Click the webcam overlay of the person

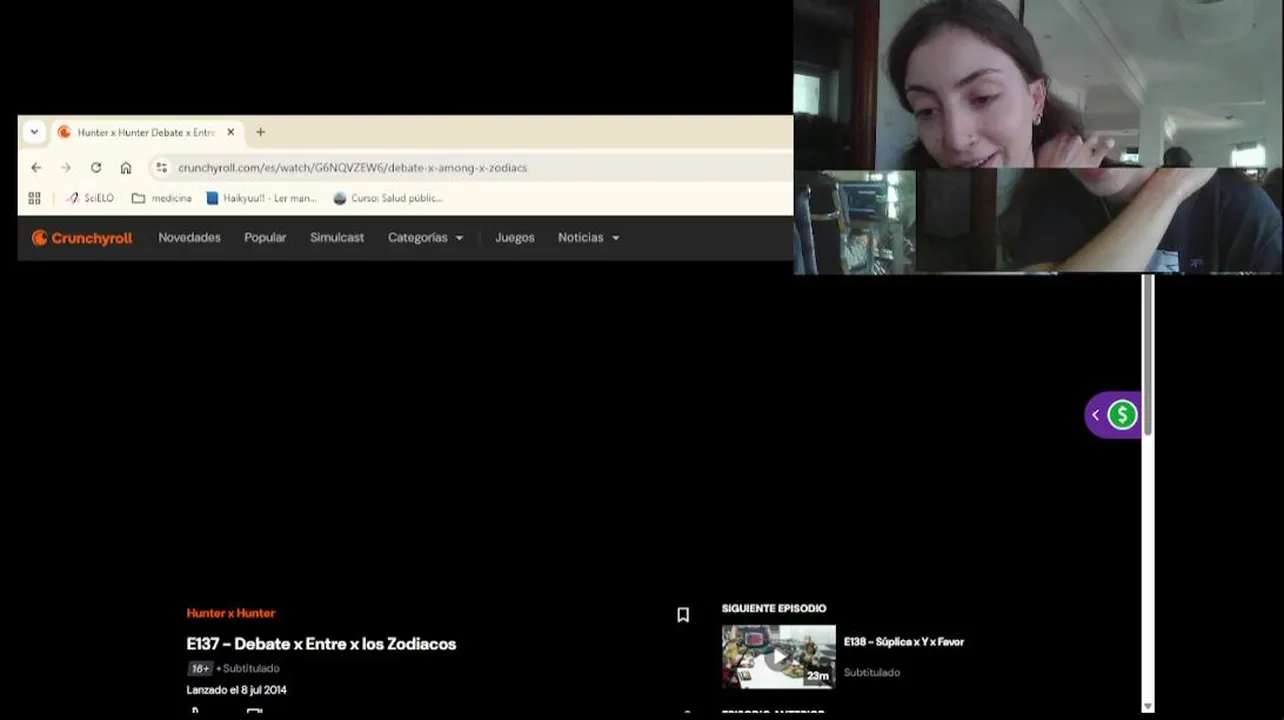pyautogui.click(x=1038, y=136)
